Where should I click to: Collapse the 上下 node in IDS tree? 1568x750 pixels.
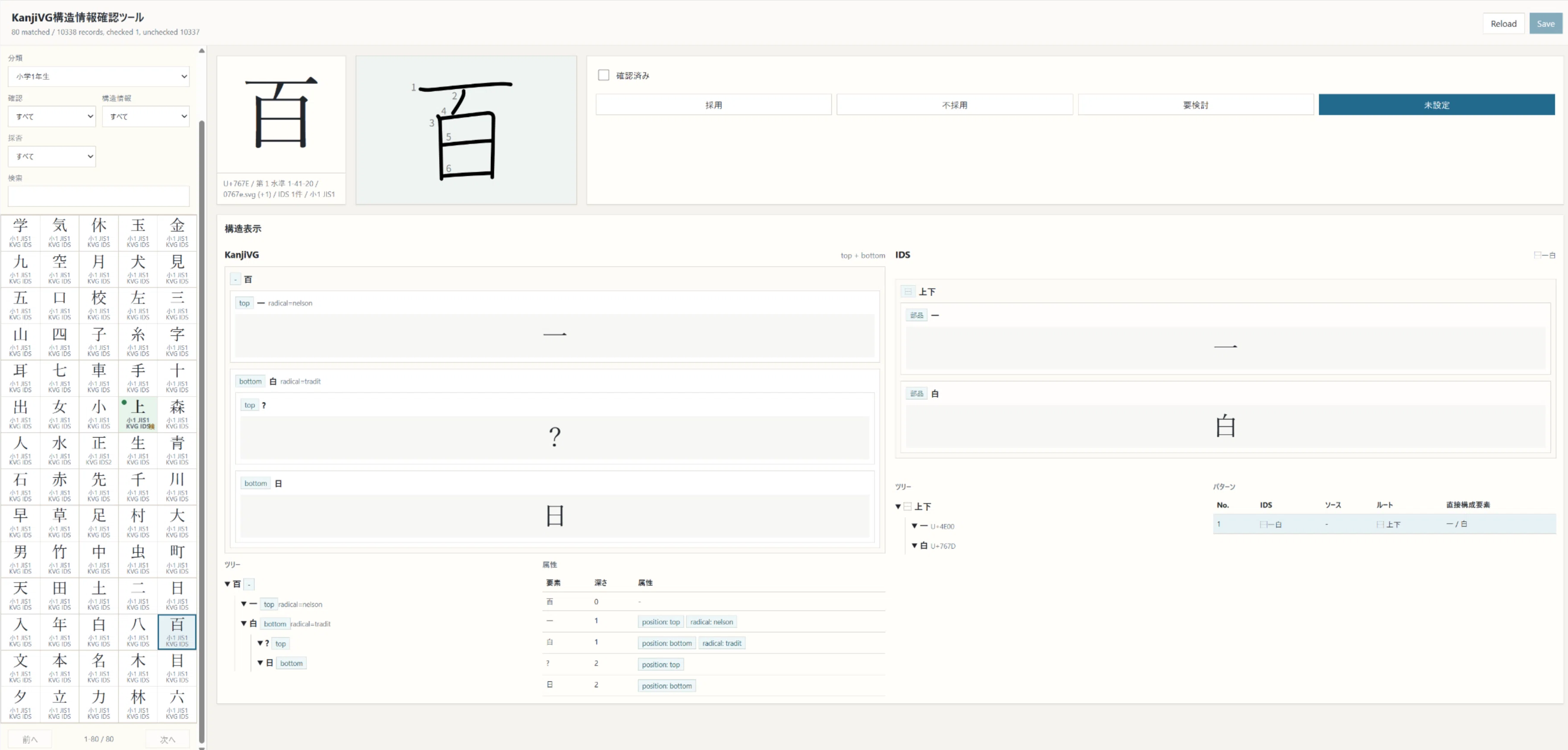tap(898, 506)
